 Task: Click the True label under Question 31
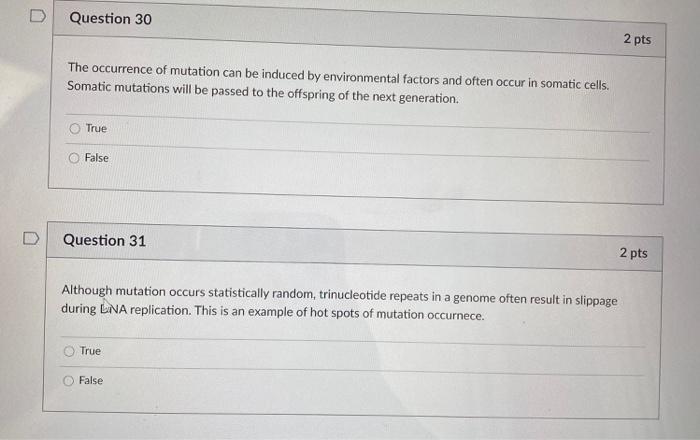[x=90, y=351]
